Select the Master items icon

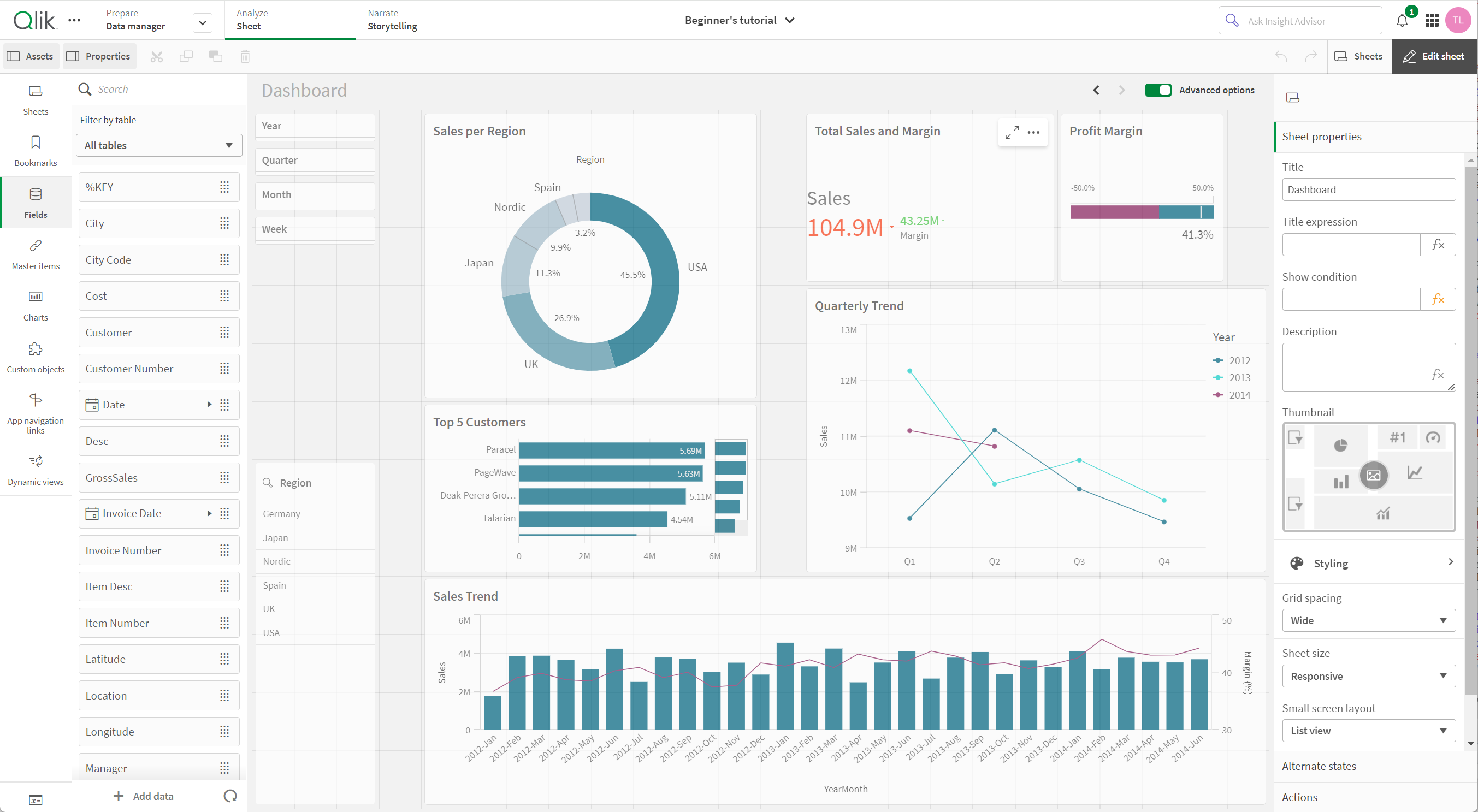(36, 250)
